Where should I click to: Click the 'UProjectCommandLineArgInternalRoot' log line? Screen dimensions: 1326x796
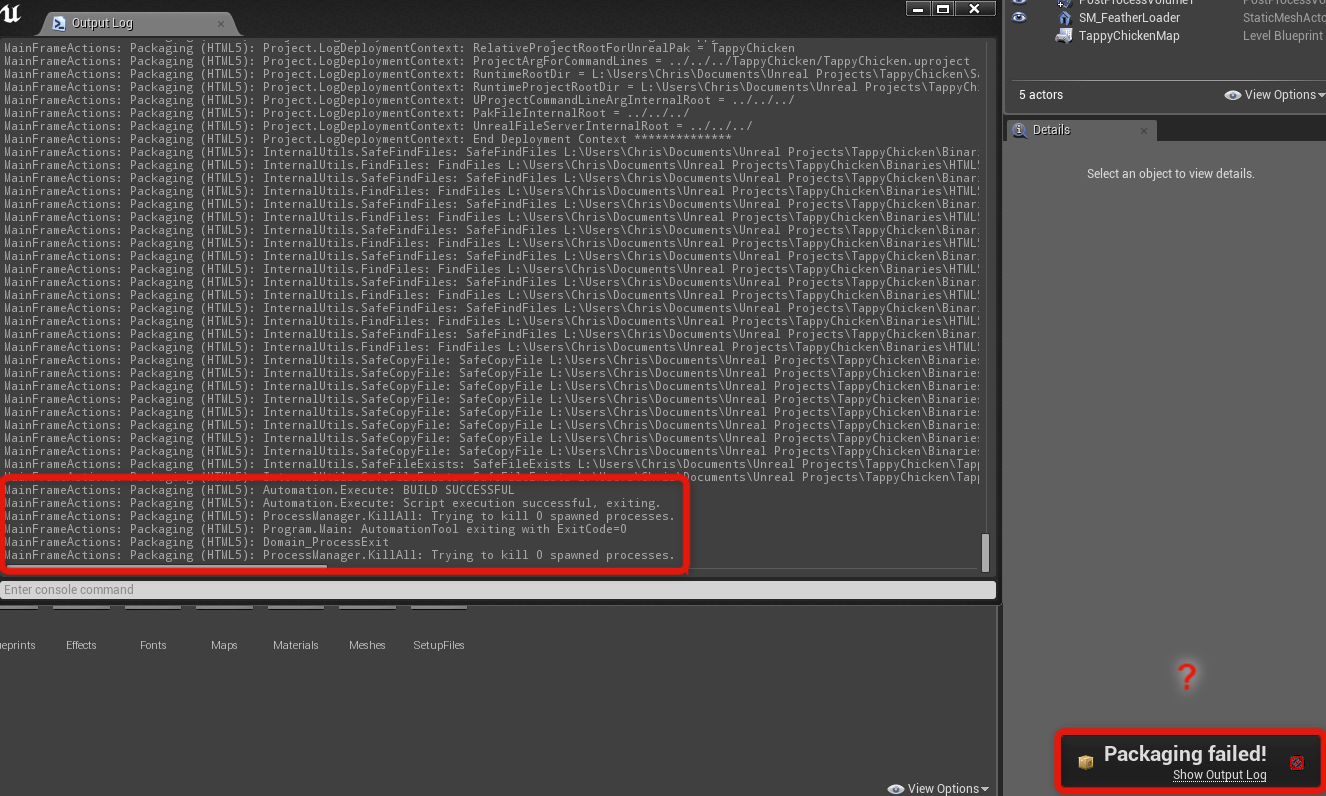coord(399,100)
